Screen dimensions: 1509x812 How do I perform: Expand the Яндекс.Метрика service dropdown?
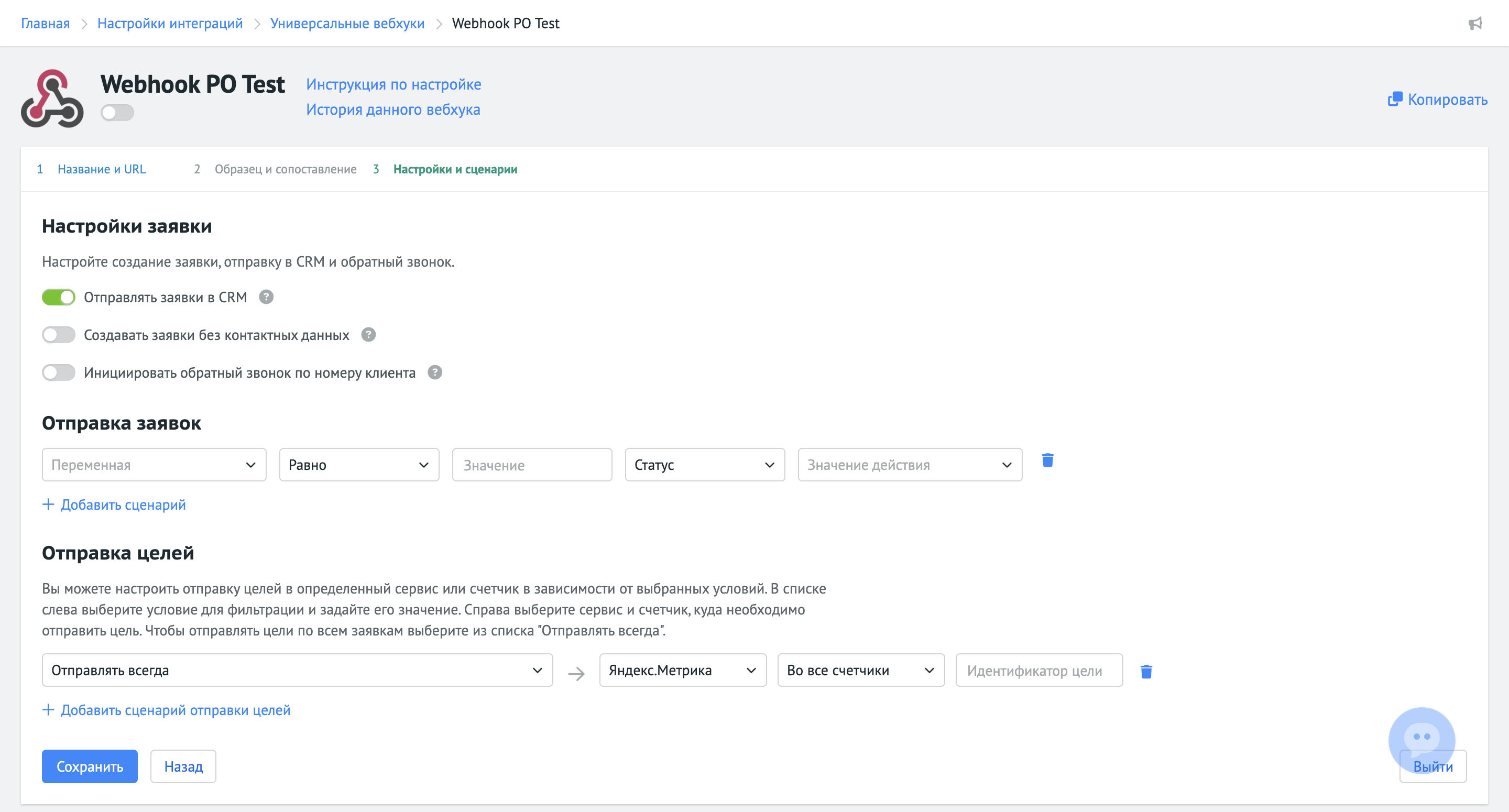[682, 670]
